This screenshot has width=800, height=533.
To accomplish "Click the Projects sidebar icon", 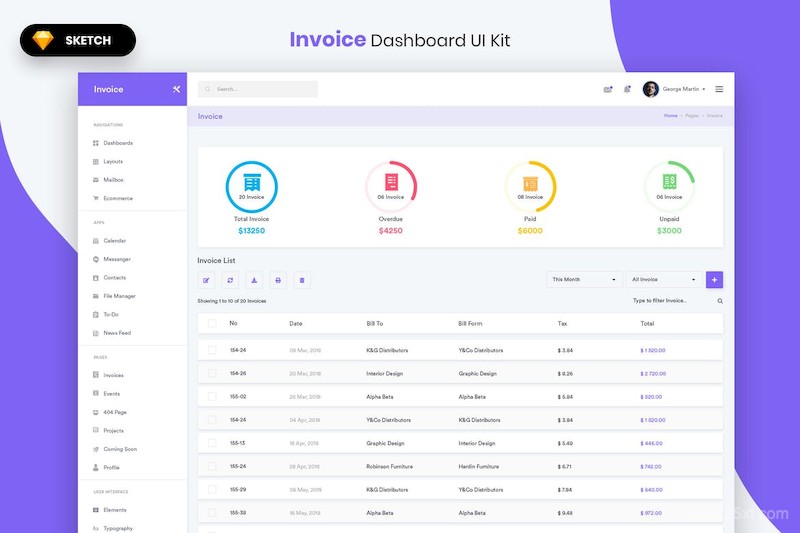I will click(95, 430).
